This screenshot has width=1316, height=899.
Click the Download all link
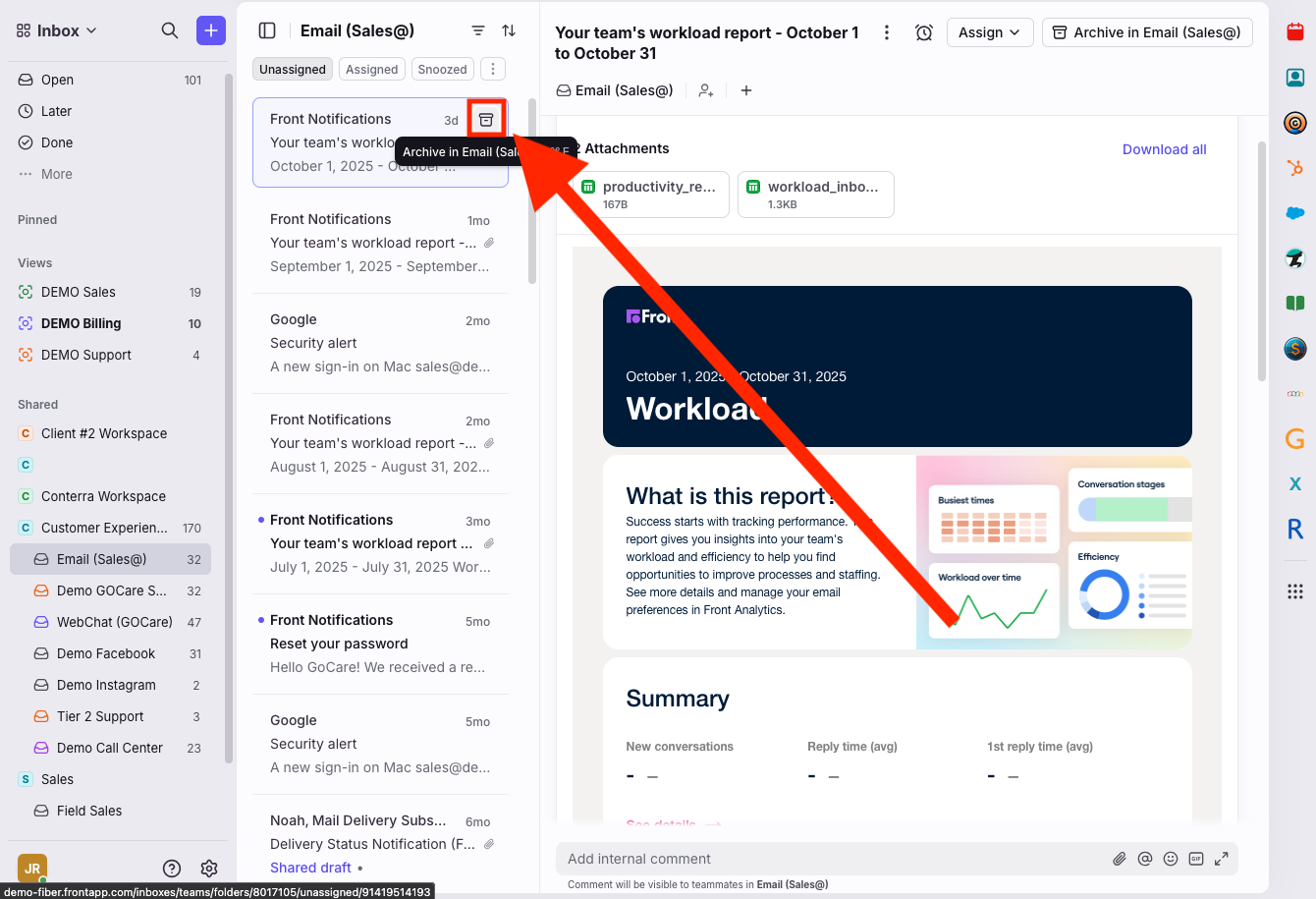click(x=1164, y=149)
